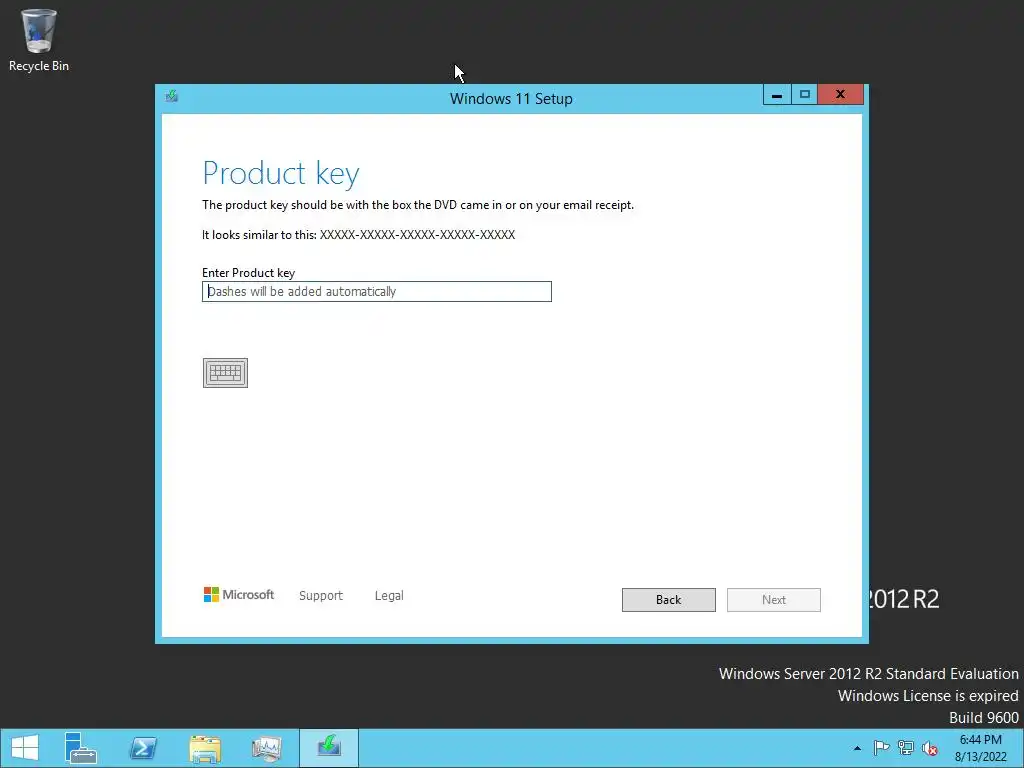Open the performance monitor taskbar icon
Image resolution: width=1024 pixels, height=768 pixels.
click(x=266, y=748)
